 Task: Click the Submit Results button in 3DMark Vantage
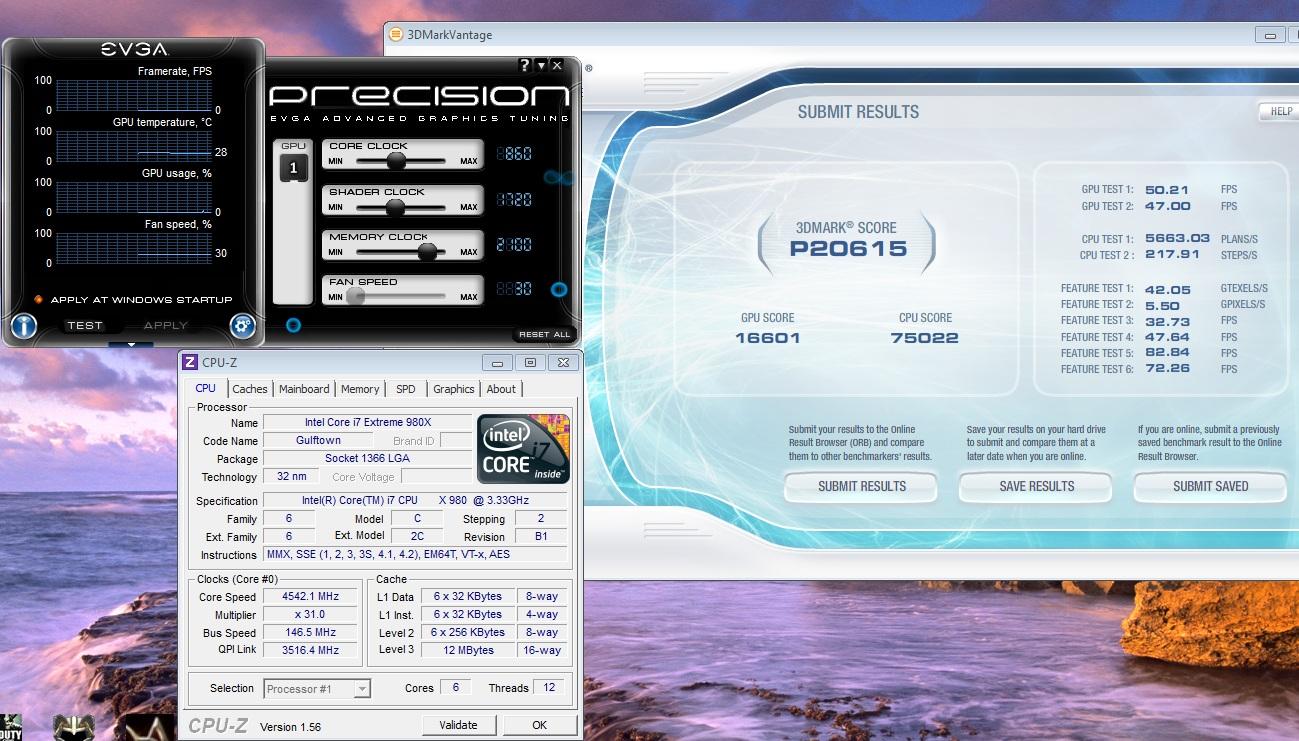tap(862, 487)
